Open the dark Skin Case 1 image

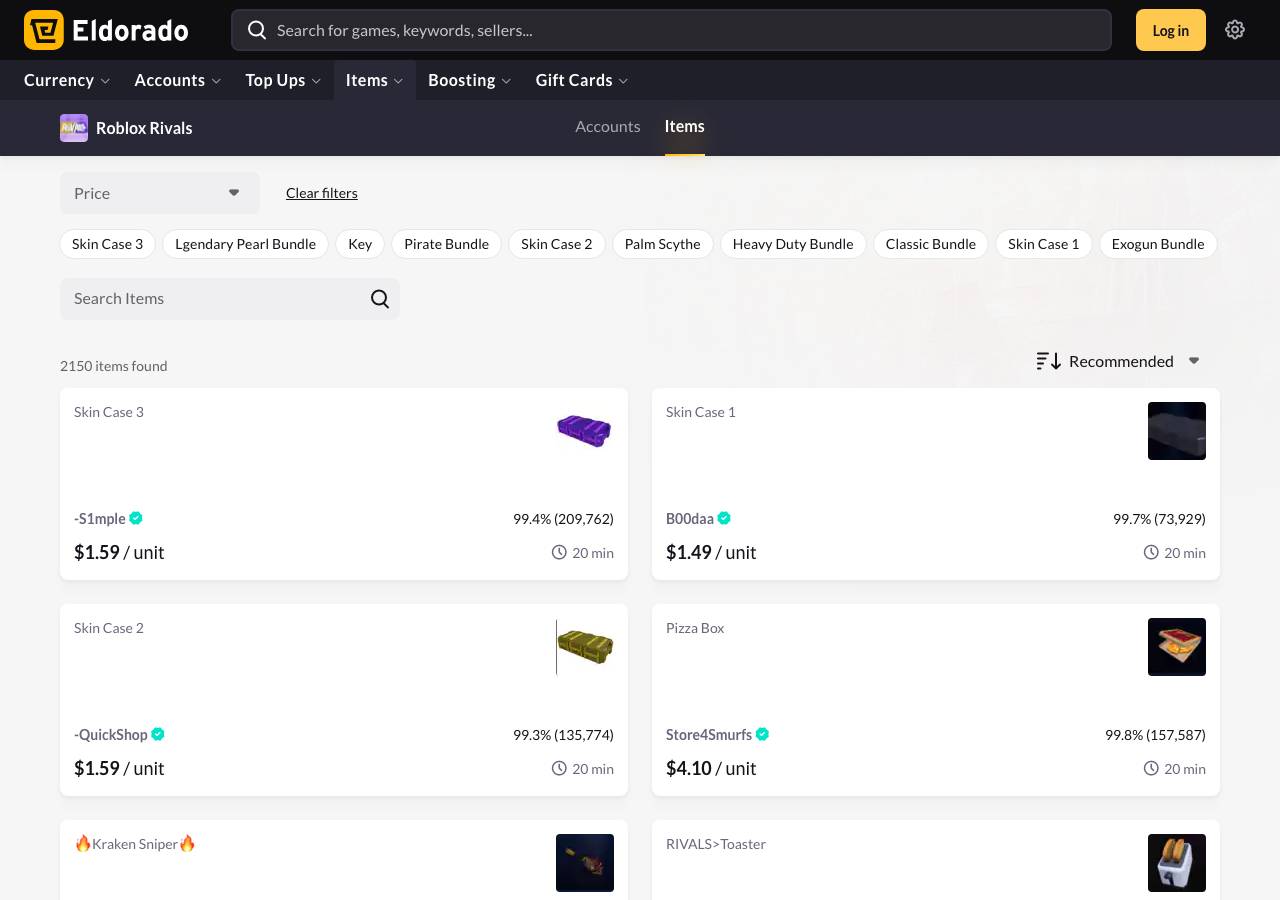click(x=1177, y=431)
